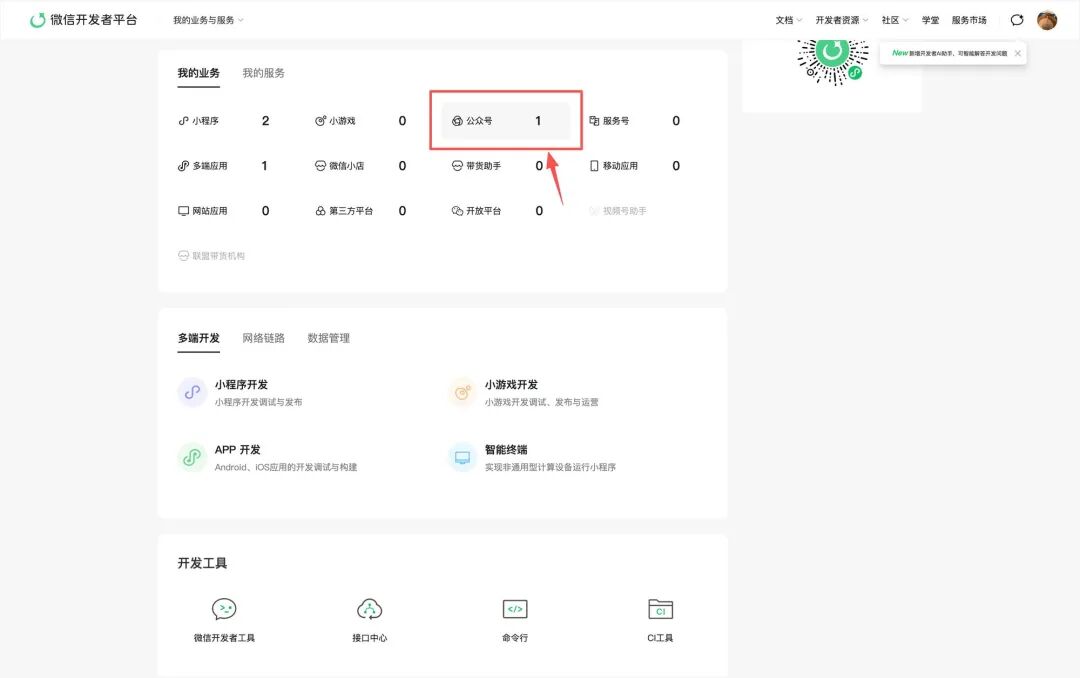Expand the 开发者资源 dropdown
1080x678 pixels.
click(842, 20)
